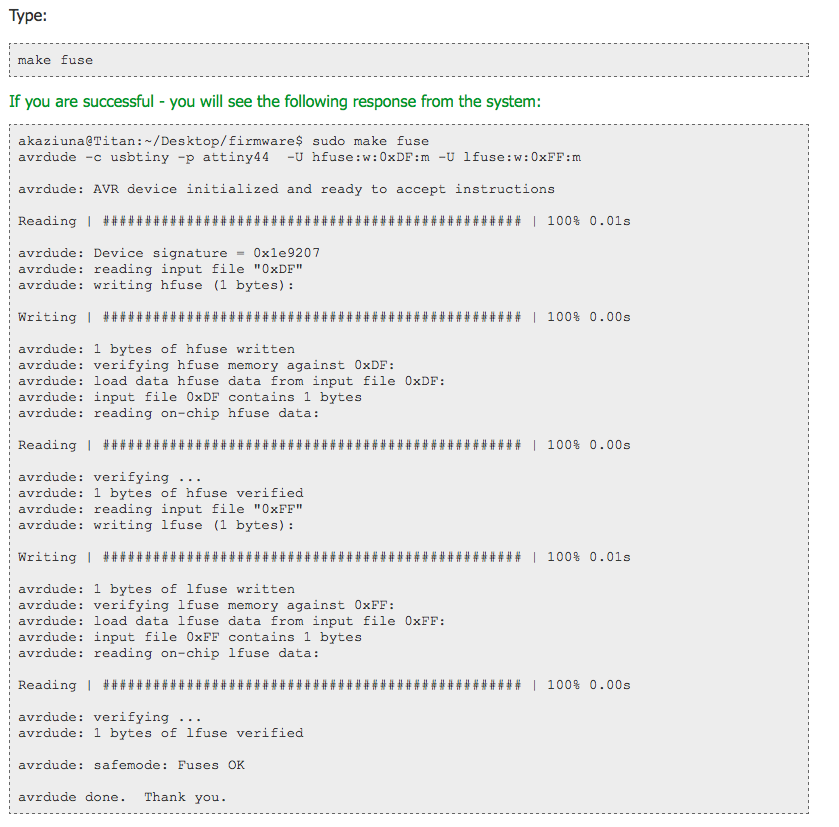The height and width of the screenshot is (827, 839).
Task: Click the 'writing lfuse (1 bytes)' line
Action: (x=156, y=525)
